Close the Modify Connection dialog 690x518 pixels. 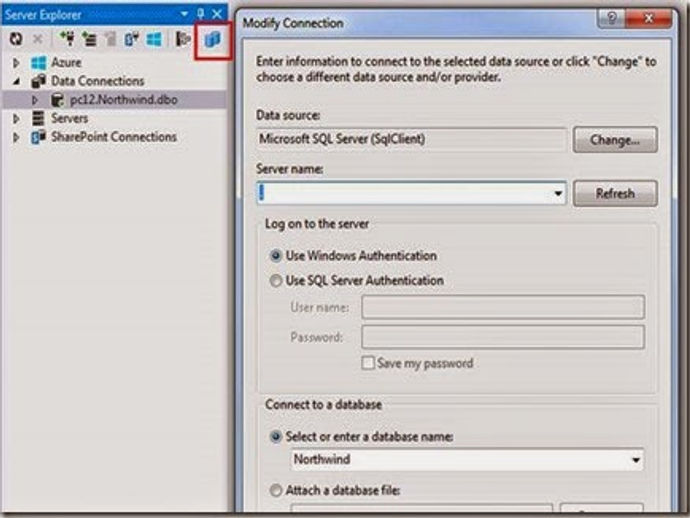649,18
